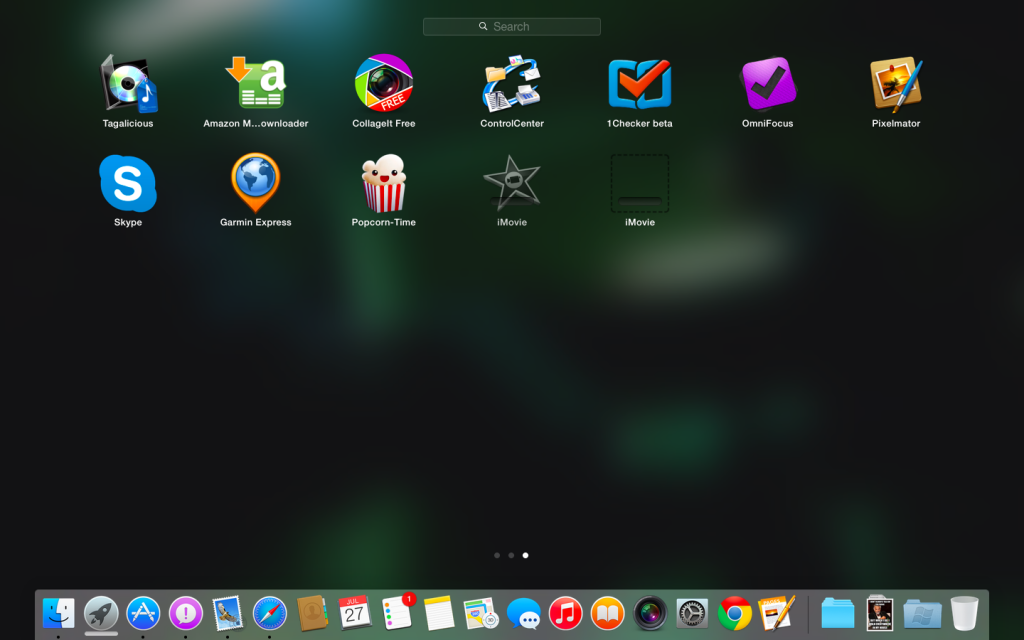Select the third Launchpad page dot
The height and width of the screenshot is (640, 1024).
(526, 555)
